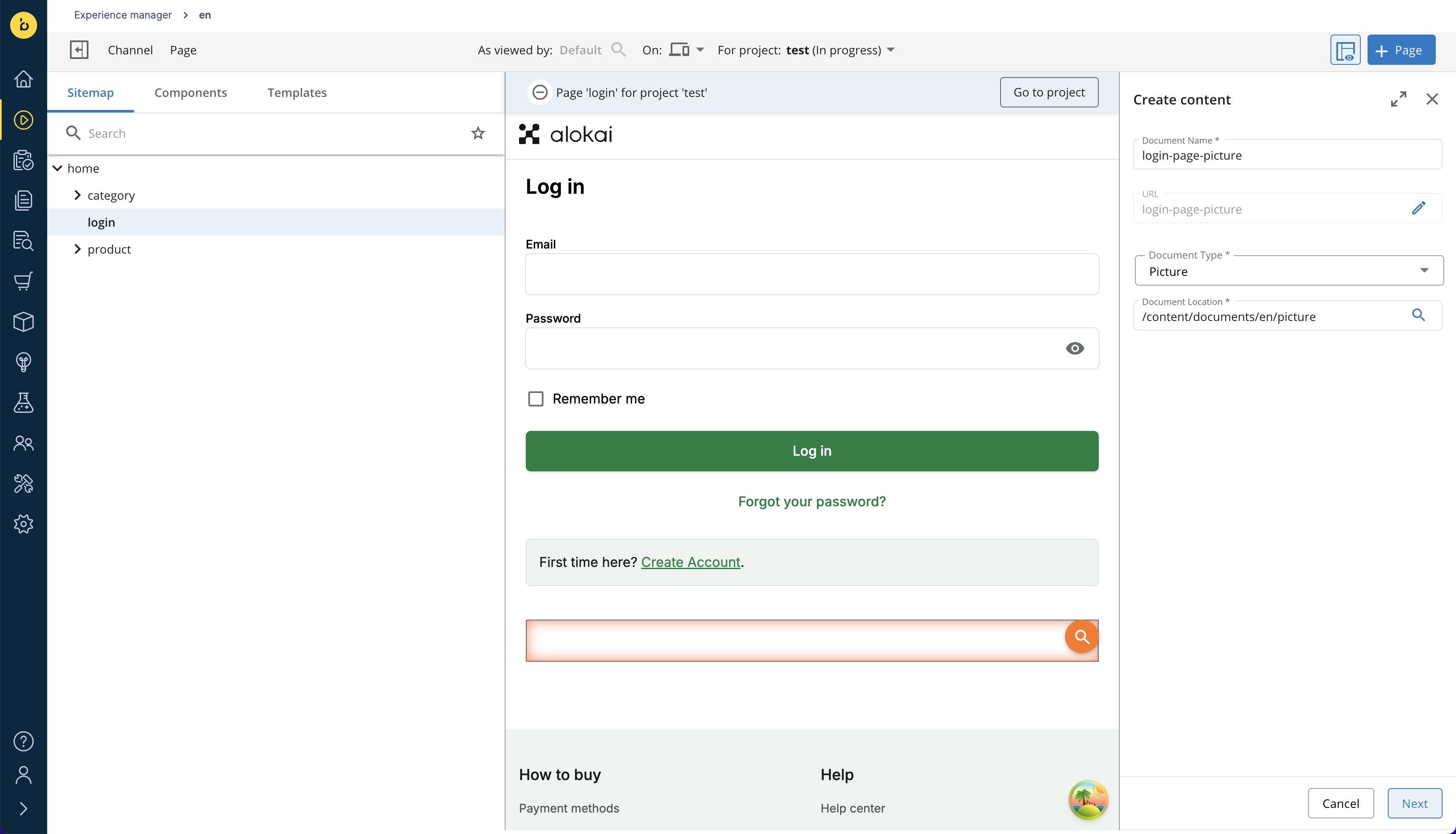The height and width of the screenshot is (834, 1456).
Task: Click the en breadcrumb
Action: tap(204, 15)
